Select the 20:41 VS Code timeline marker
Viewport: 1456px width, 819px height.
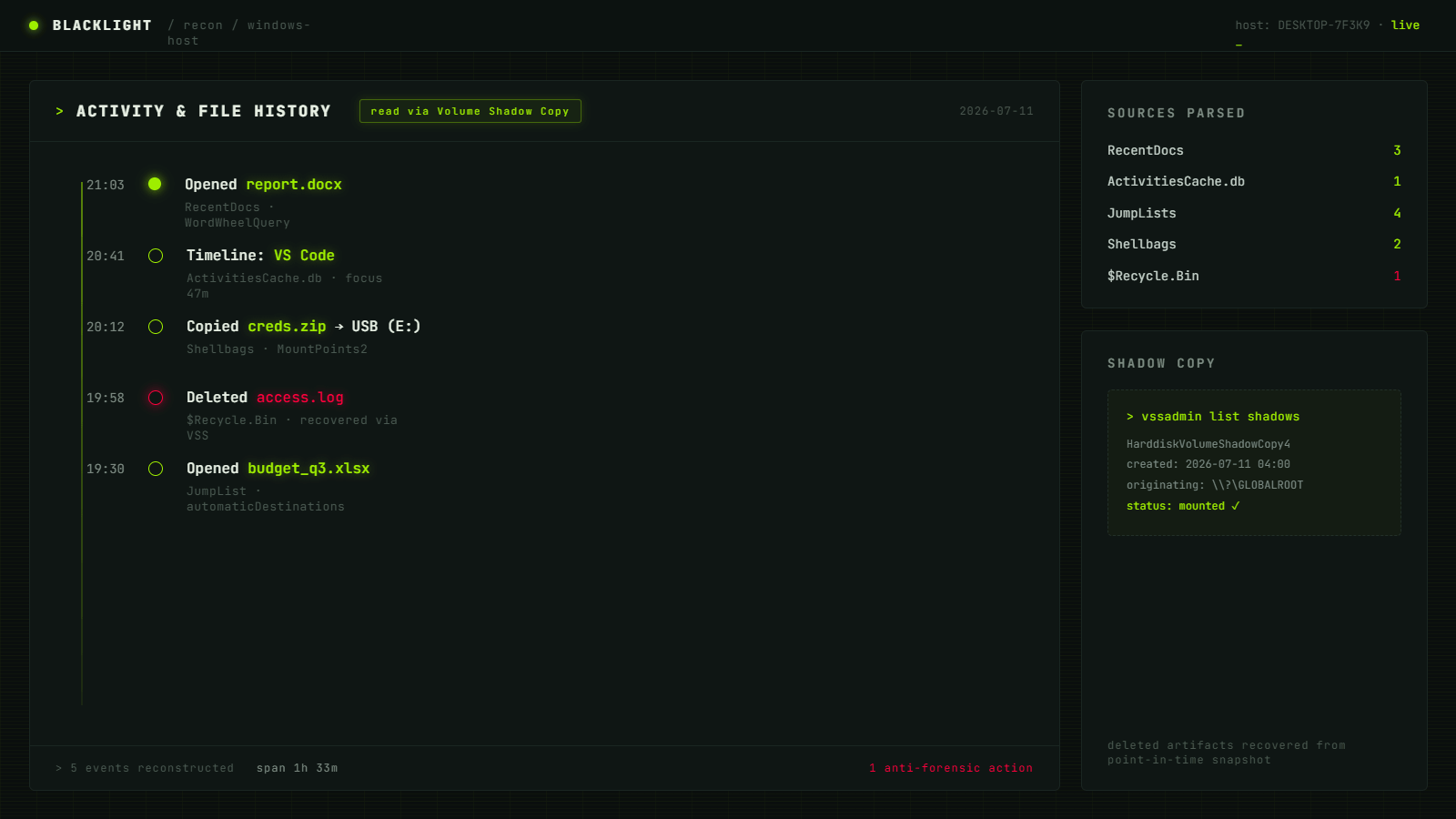(x=156, y=256)
